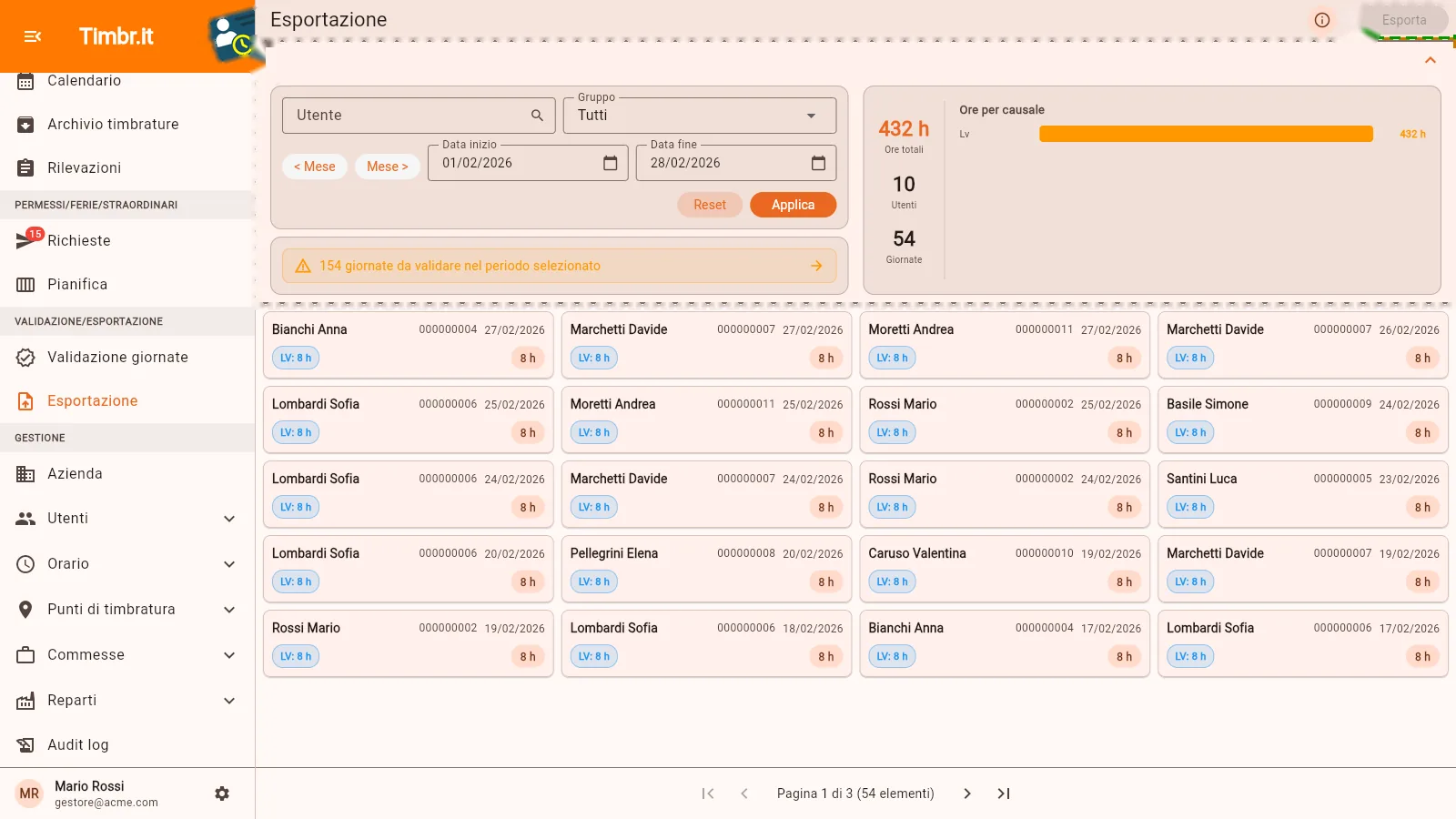The width and height of the screenshot is (1456, 819).
Task: Expand the Utenti submenu chevron
Action: (x=229, y=519)
